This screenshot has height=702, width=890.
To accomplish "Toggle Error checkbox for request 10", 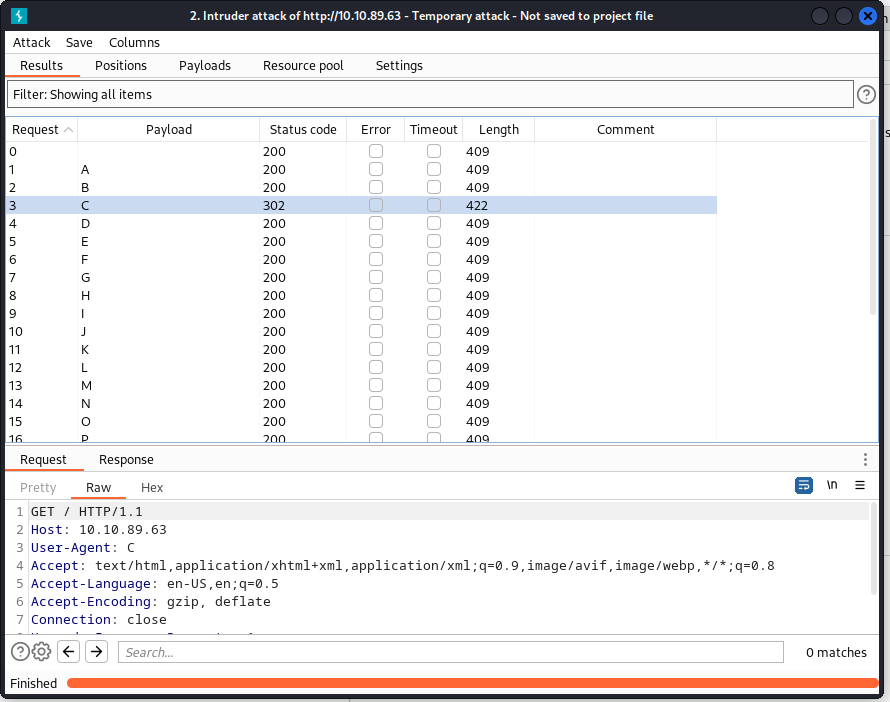I will (376, 332).
